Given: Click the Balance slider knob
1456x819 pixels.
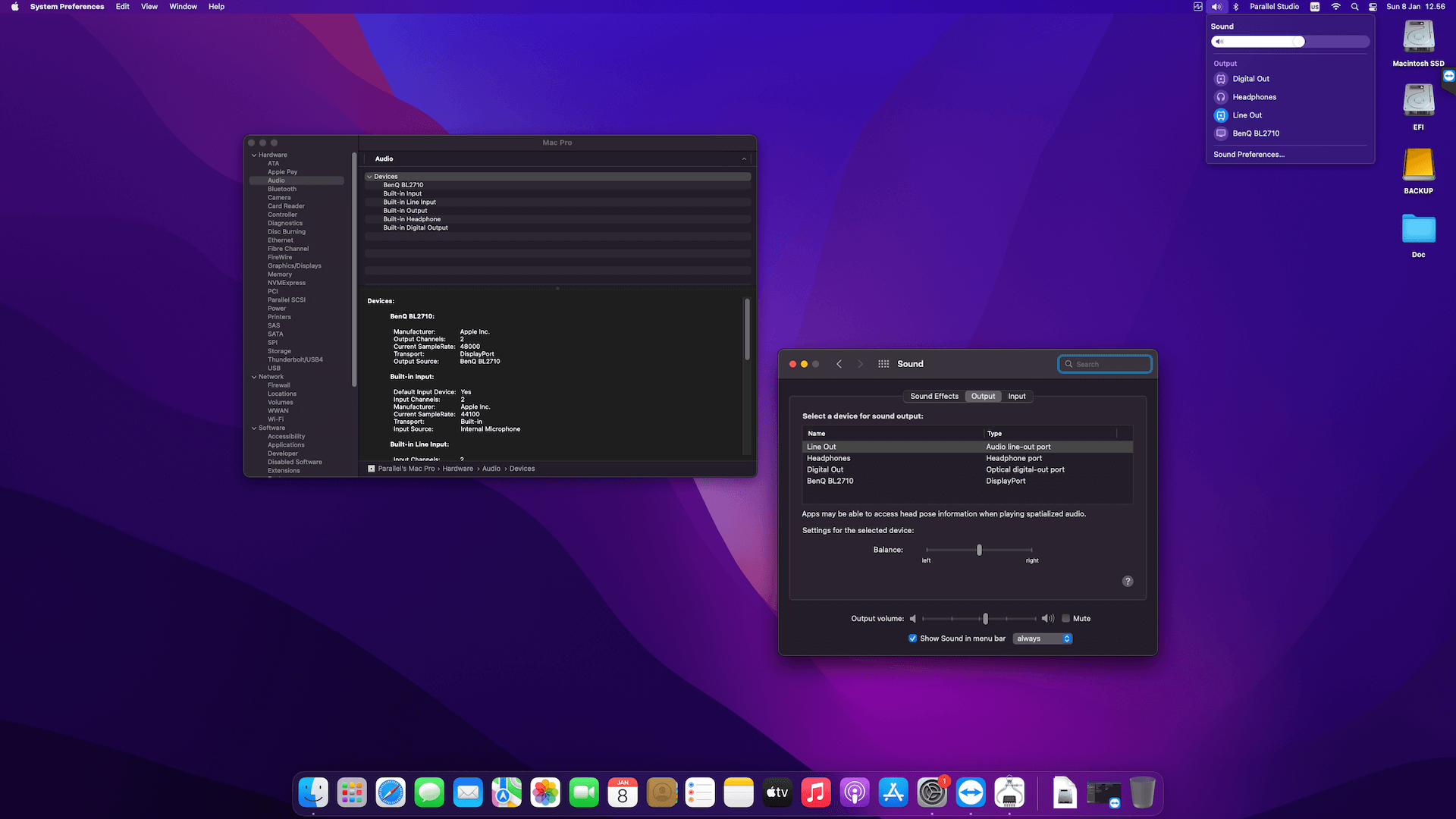Looking at the screenshot, I should [x=979, y=550].
